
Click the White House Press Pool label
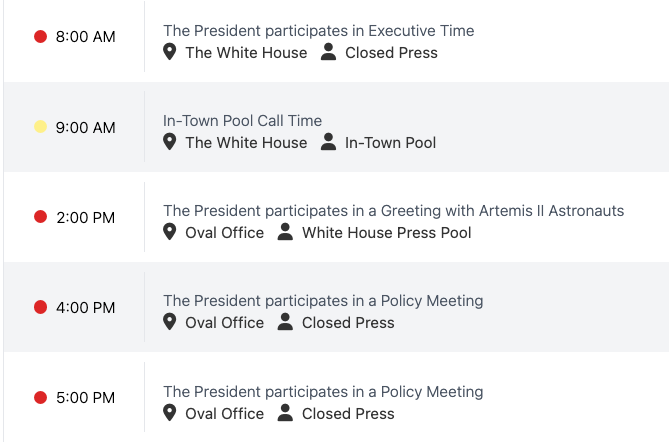coord(386,233)
